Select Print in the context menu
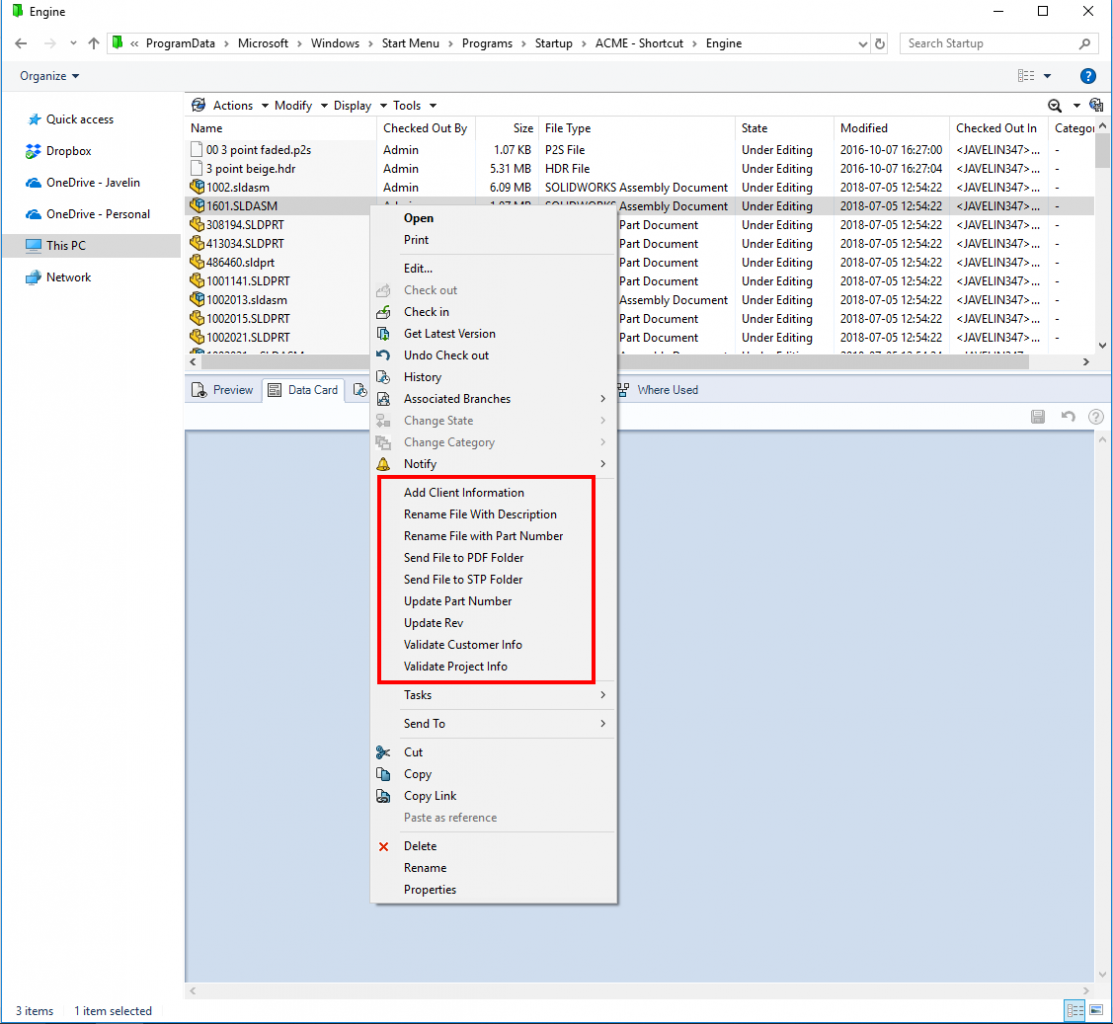 click(416, 240)
